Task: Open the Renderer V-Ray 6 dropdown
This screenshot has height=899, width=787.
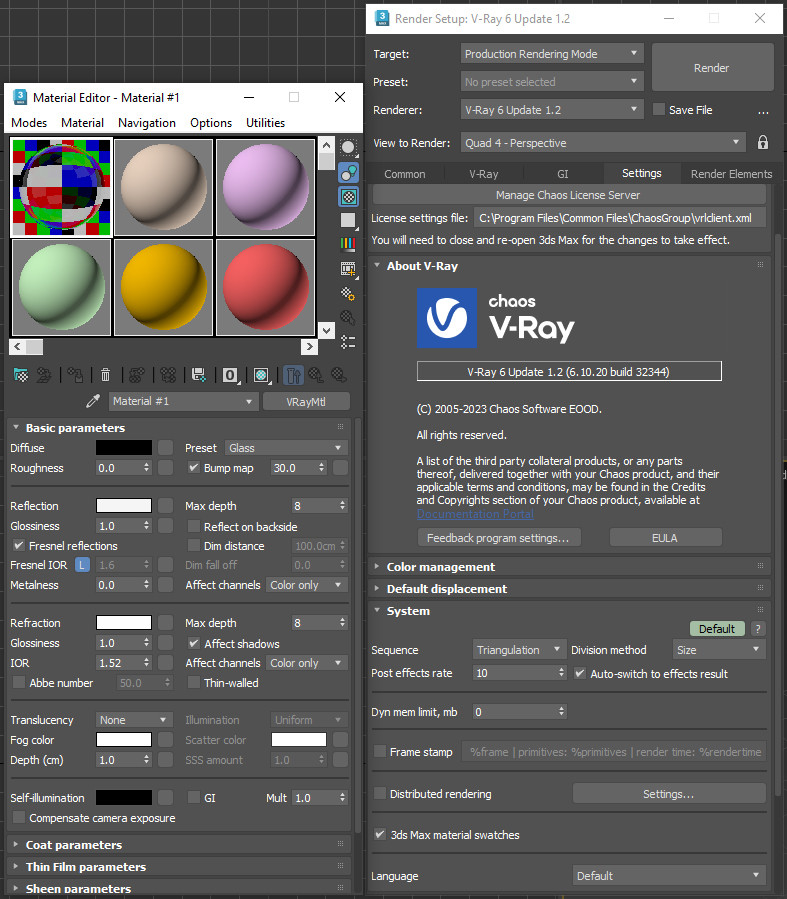Action: click(551, 110)
